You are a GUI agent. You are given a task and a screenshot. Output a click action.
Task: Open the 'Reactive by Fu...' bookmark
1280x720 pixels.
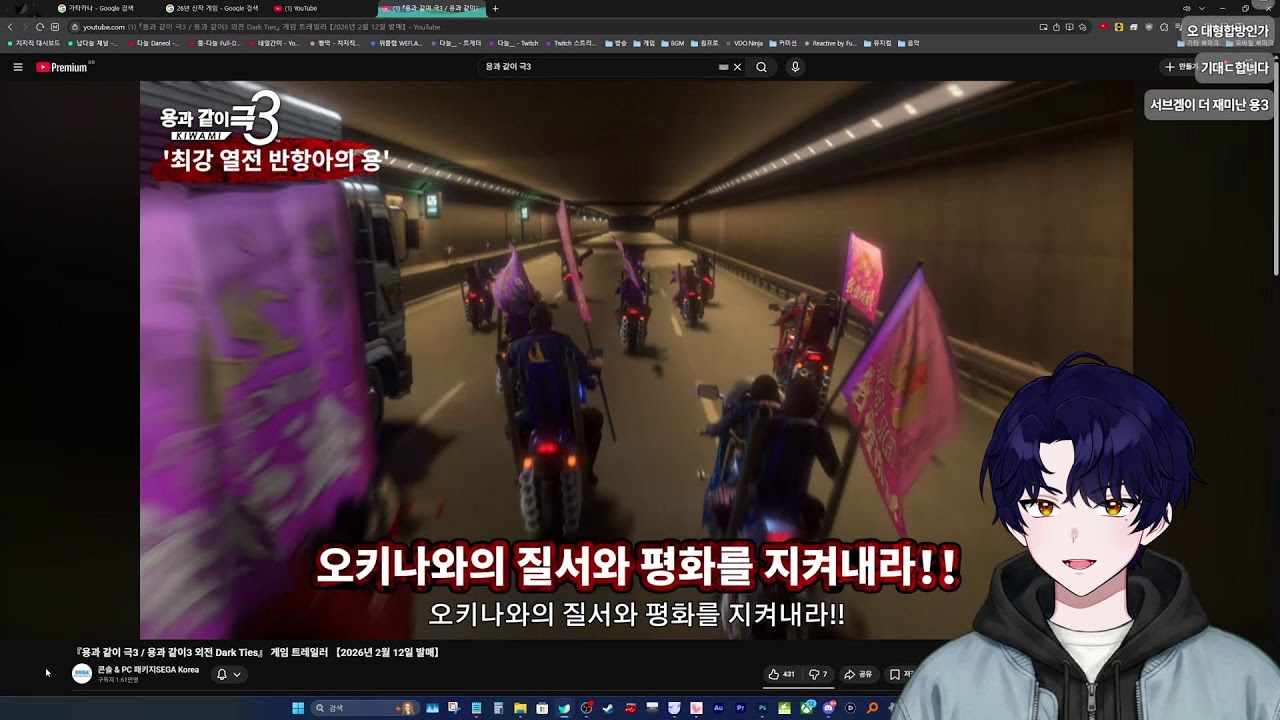point(830,43)
